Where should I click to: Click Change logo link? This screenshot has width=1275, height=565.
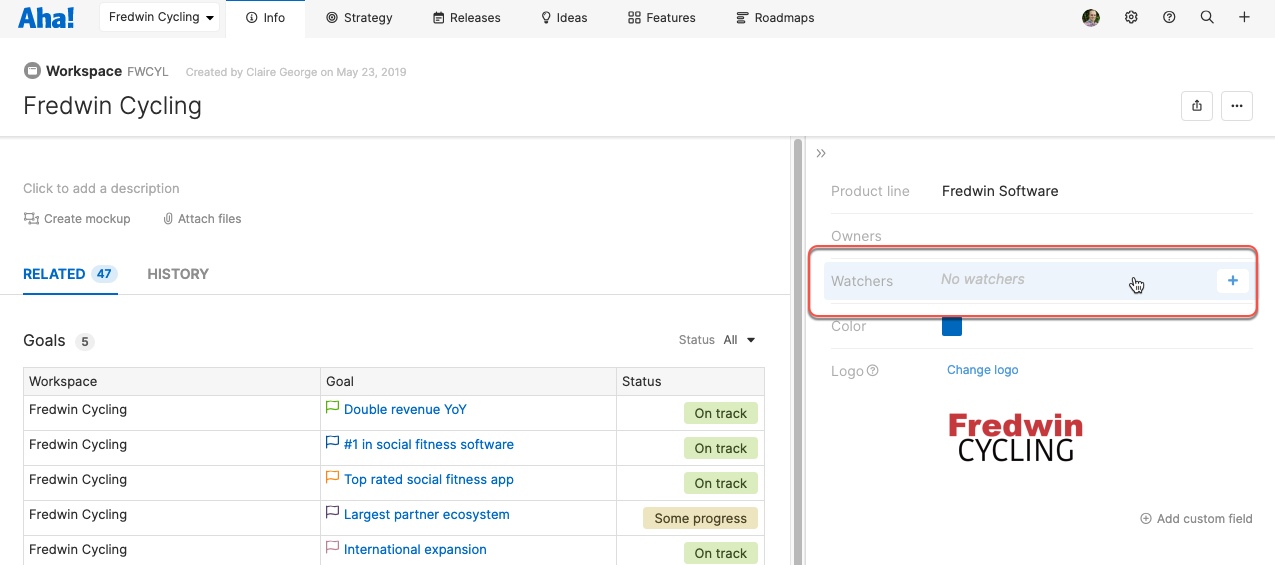[983, 370]
